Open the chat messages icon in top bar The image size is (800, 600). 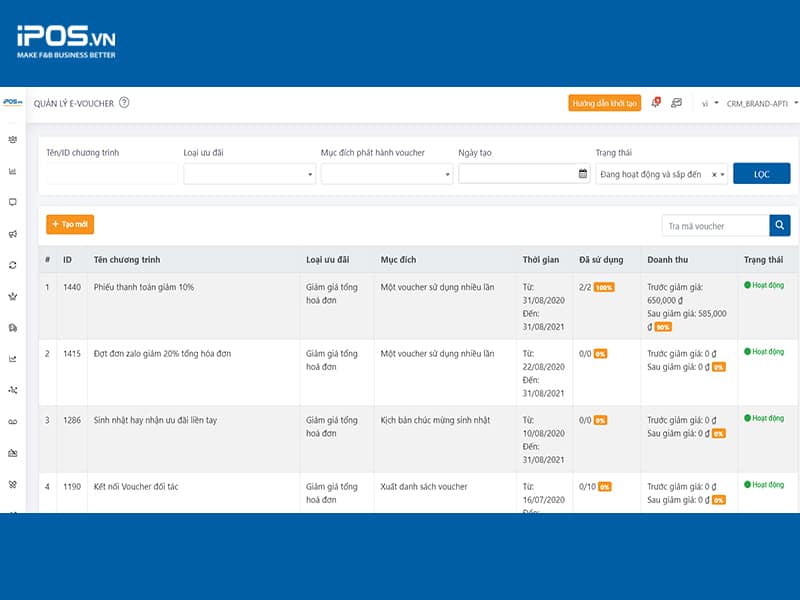pos(676,101)
